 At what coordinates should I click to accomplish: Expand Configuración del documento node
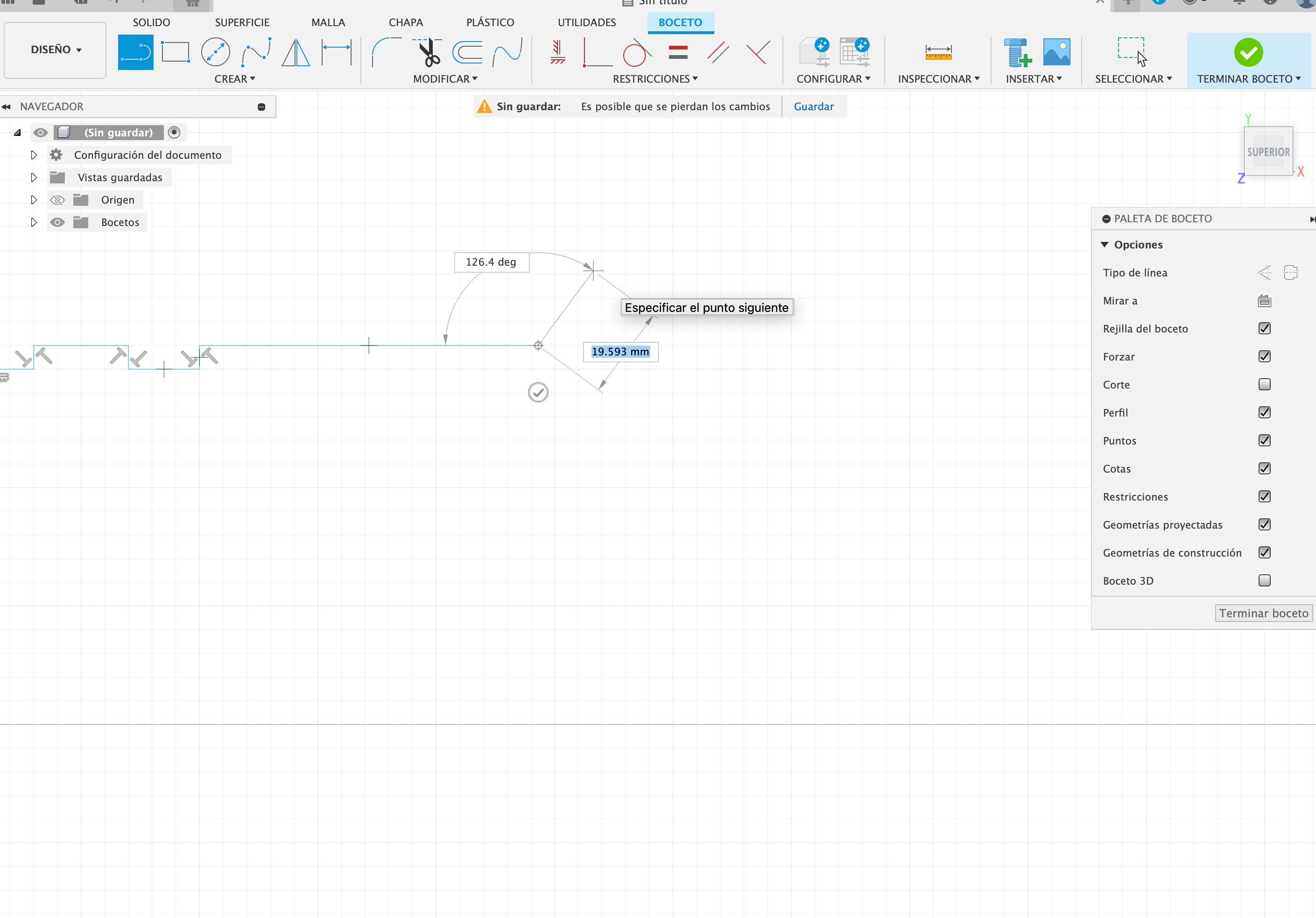(x=34, y=155)
